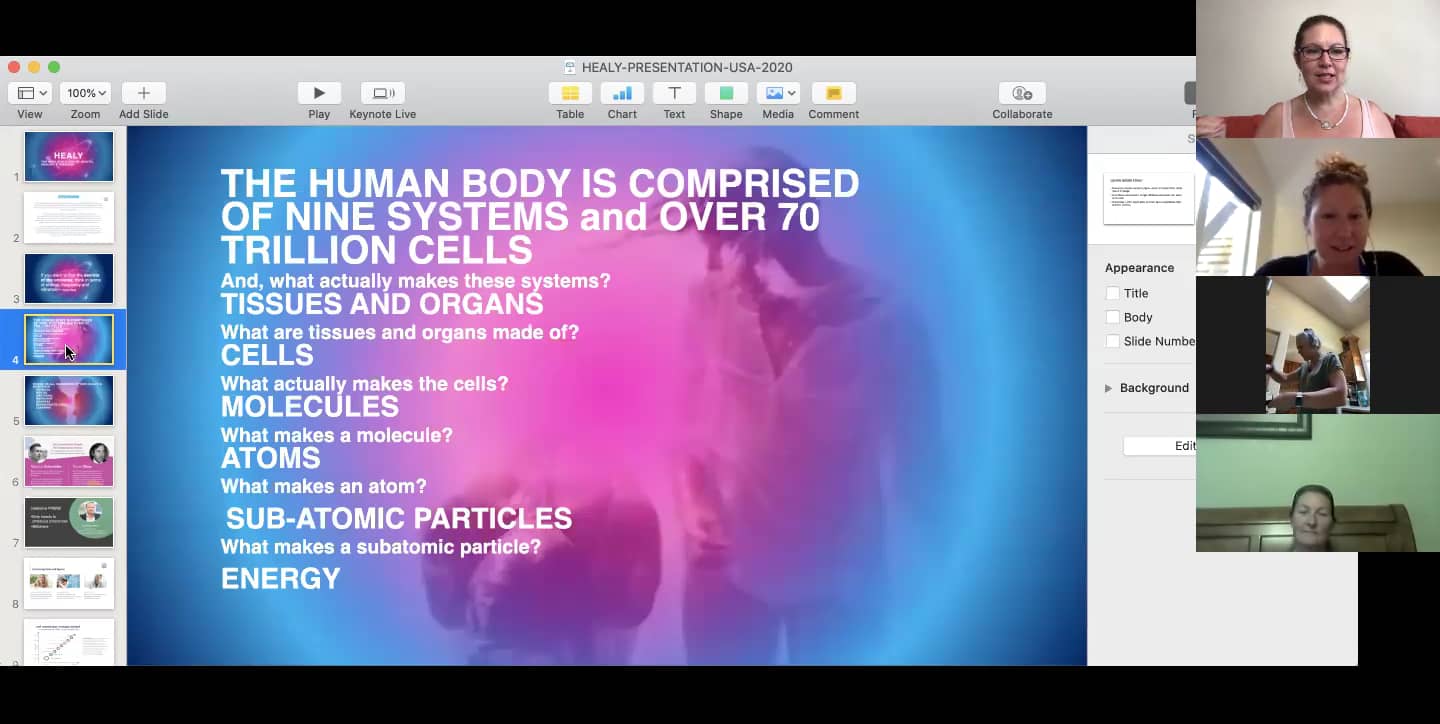The width and height of the screenshot is (1440, 724).
Task: Click "What makes an atom?" text
Action: click(x=324, y=487)
